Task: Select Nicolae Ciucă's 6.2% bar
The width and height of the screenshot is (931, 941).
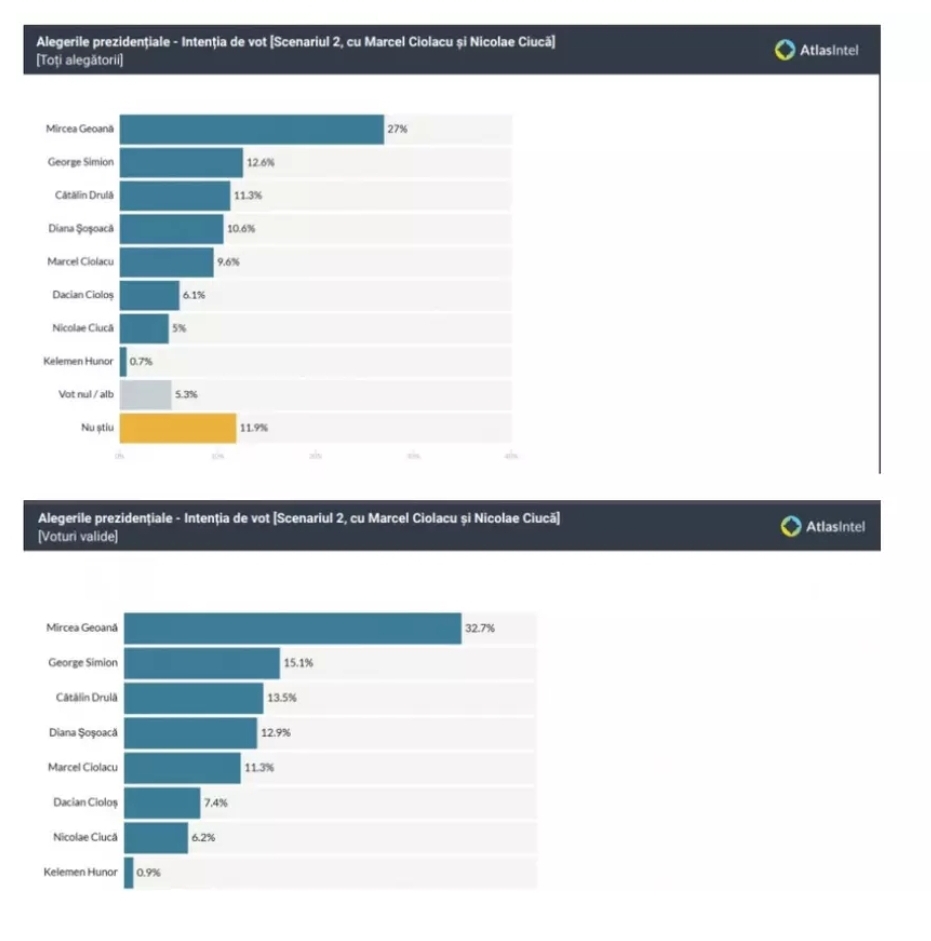Action: click(157, 837)
